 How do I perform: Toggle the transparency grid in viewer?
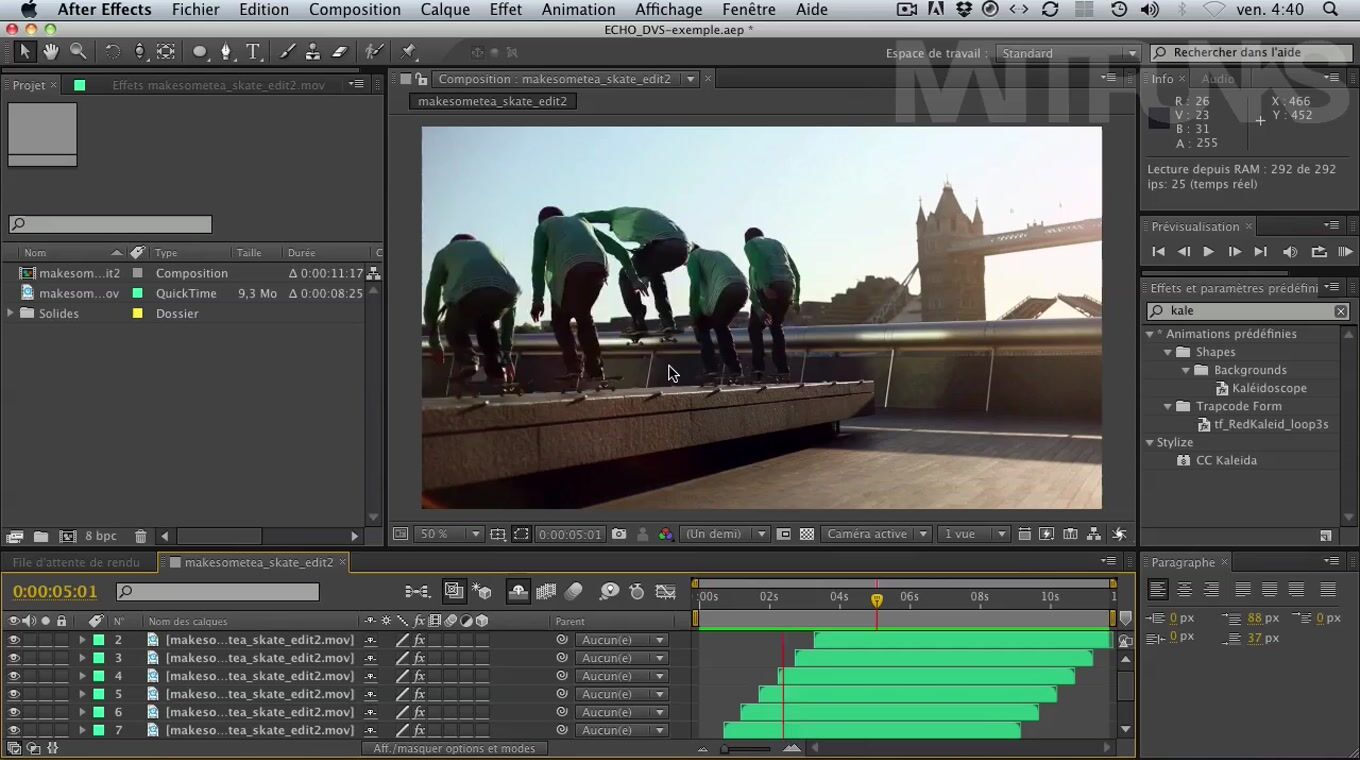807,535
